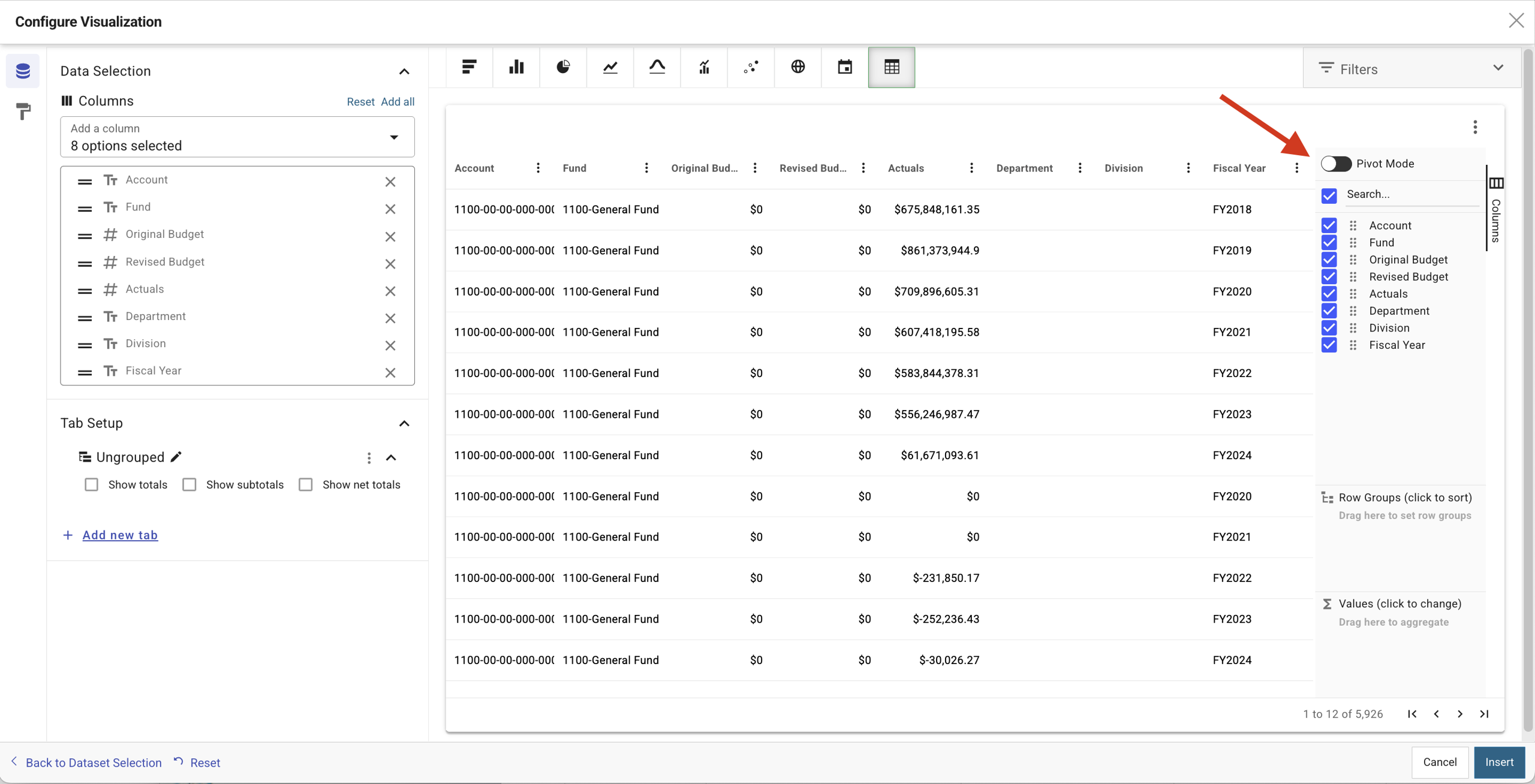Image resolution: width=1535 pixels, height=784 pixels.
Task: Remove the Department column with X
Action: (x=390, y=318)
